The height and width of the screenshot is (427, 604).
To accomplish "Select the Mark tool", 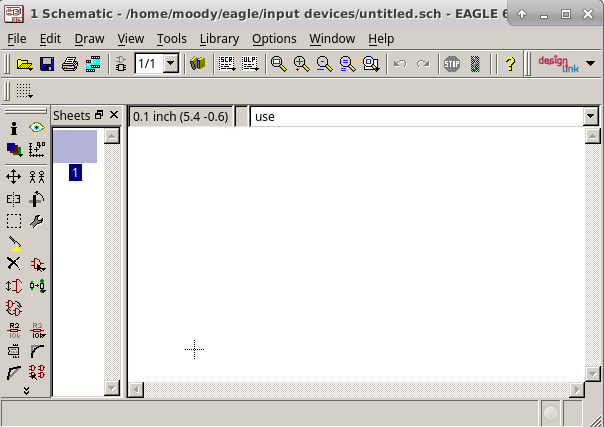I will tap(37, 149).
